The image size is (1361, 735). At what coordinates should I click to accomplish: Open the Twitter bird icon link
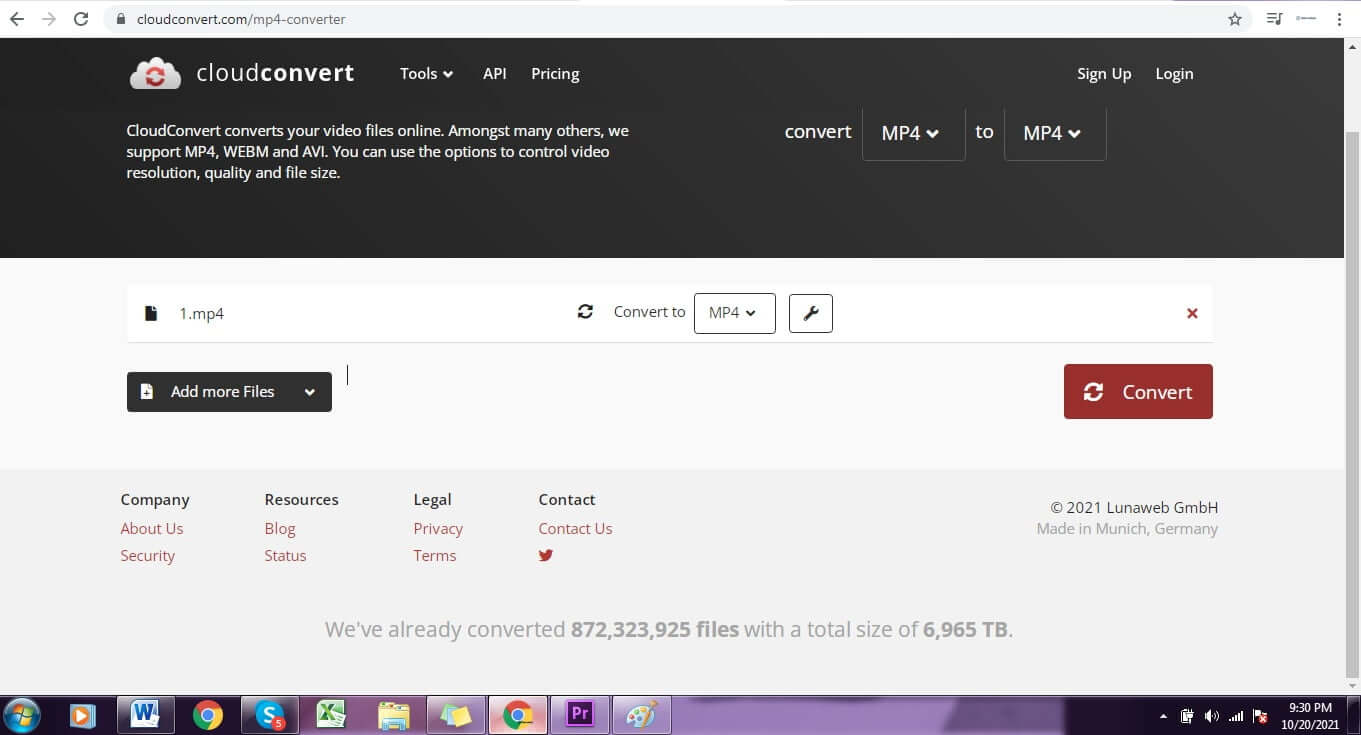coord(546,555)
